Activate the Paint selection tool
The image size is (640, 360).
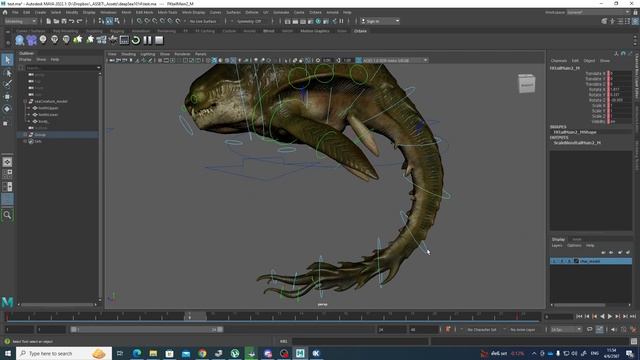pos(7,84)
